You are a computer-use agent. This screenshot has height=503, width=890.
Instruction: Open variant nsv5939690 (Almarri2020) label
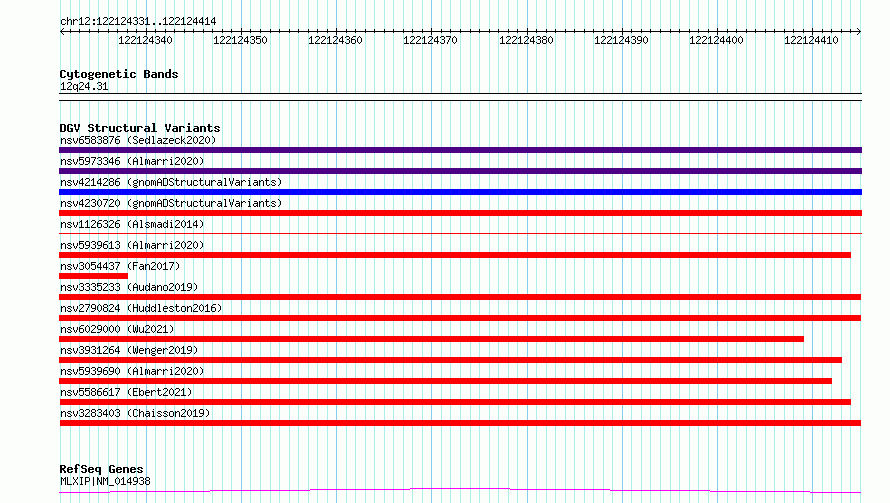[x=132, y=371]
